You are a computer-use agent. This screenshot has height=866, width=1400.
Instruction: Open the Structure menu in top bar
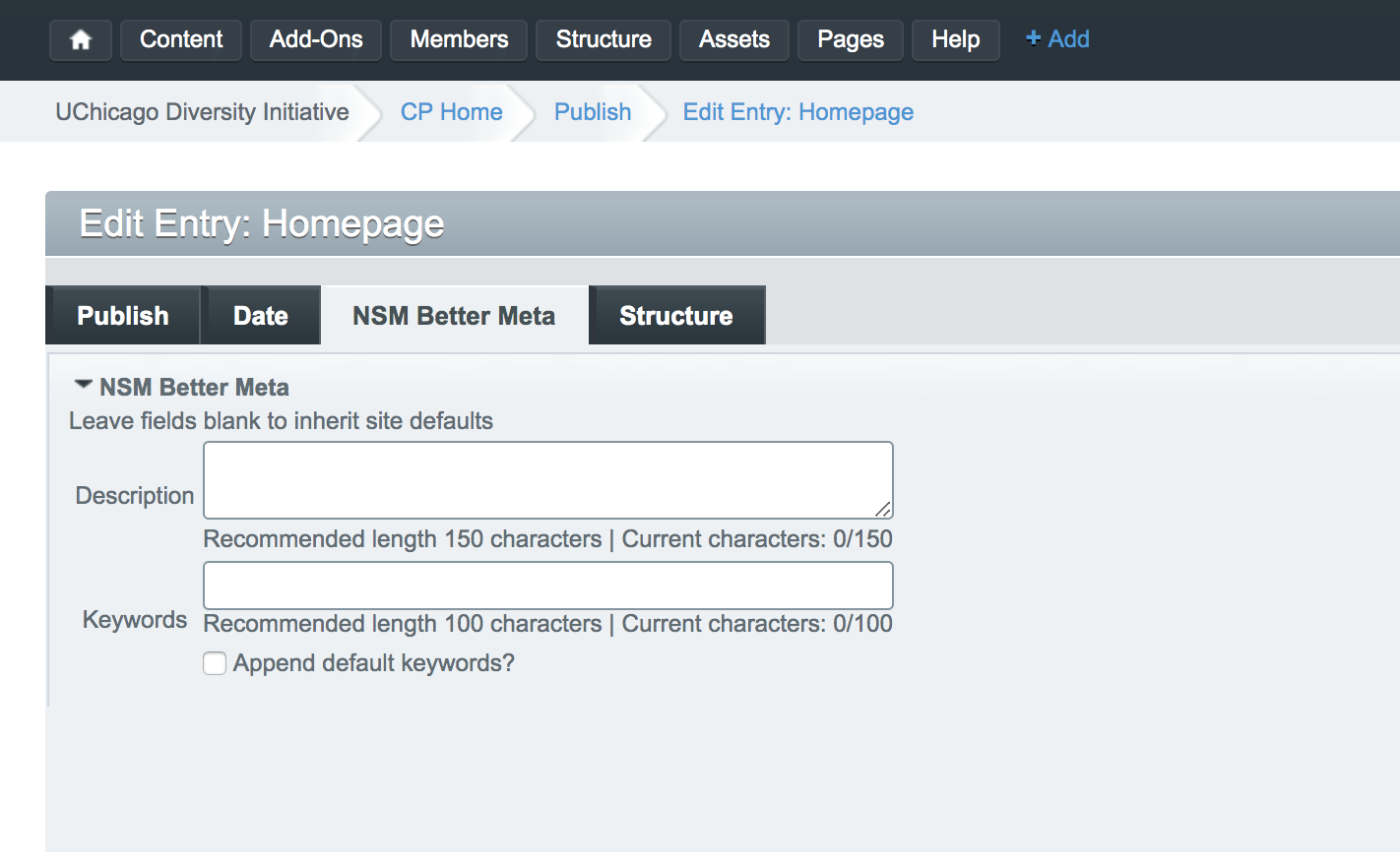604,40
